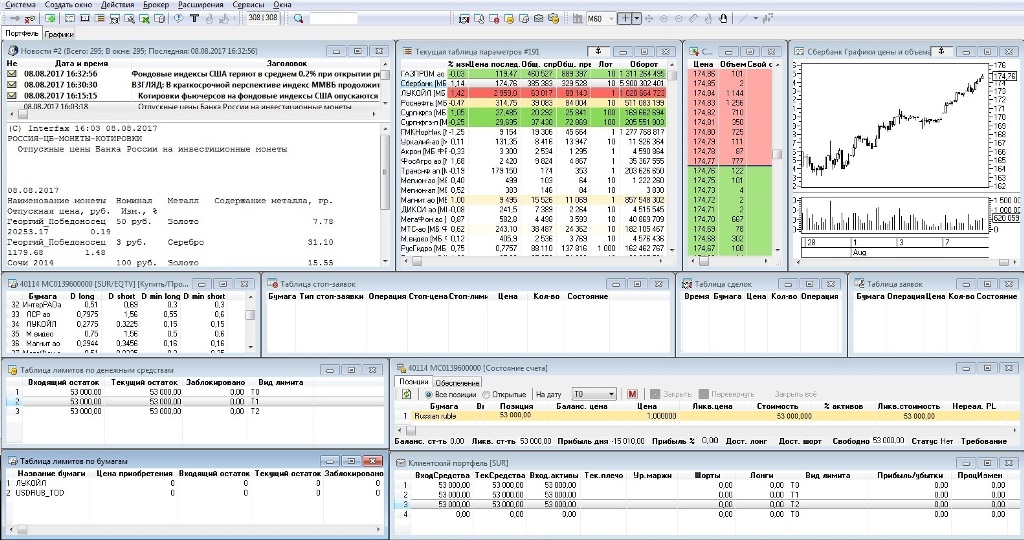
Task: Click the news text vertical scrollbar
Action: (x=385, y=194)
